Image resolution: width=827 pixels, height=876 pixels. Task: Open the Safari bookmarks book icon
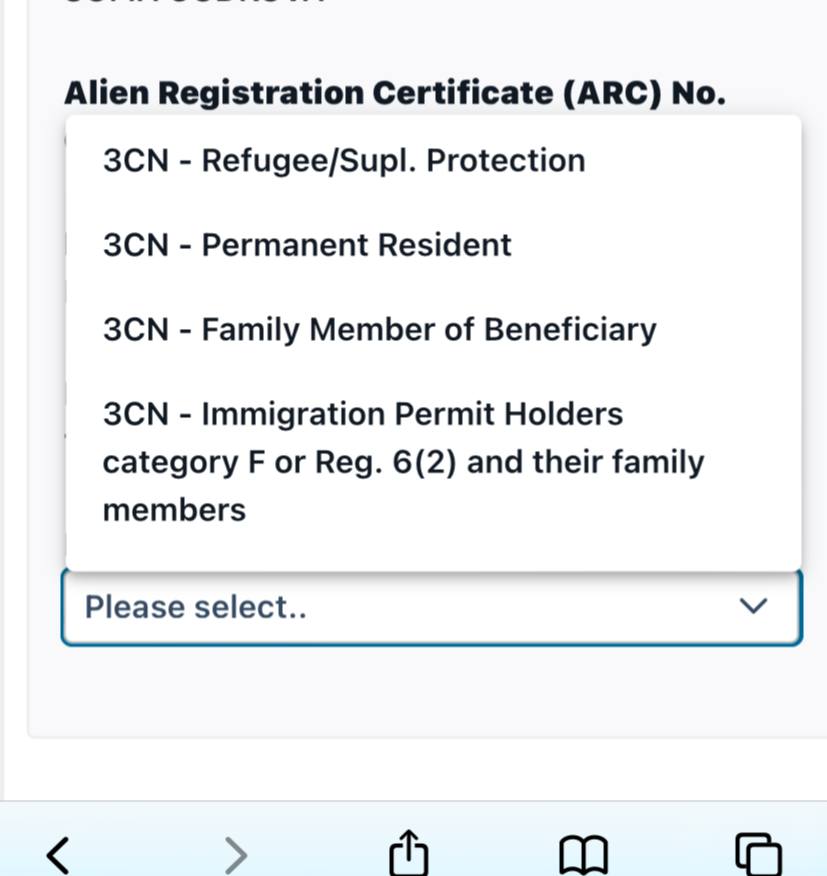coord(583,855)
